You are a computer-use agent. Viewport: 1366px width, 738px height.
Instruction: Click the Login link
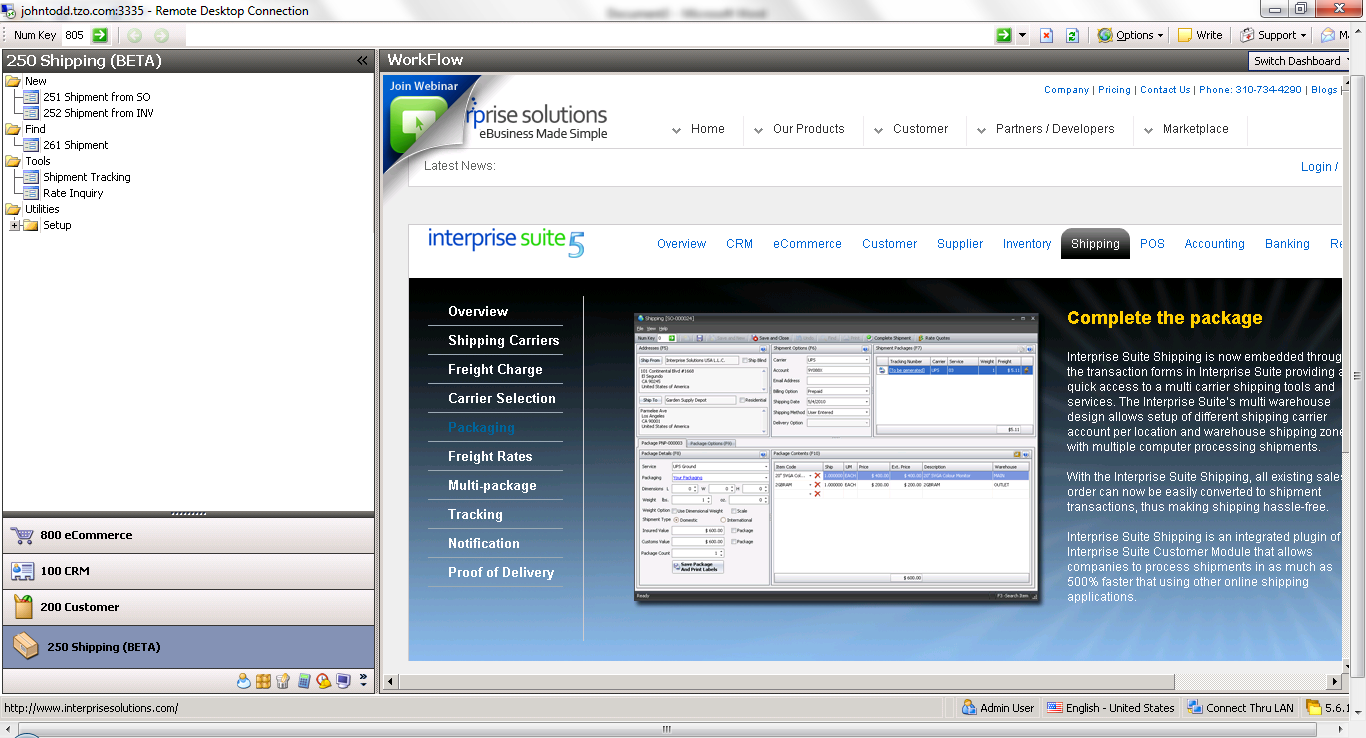click(1316, 167)
